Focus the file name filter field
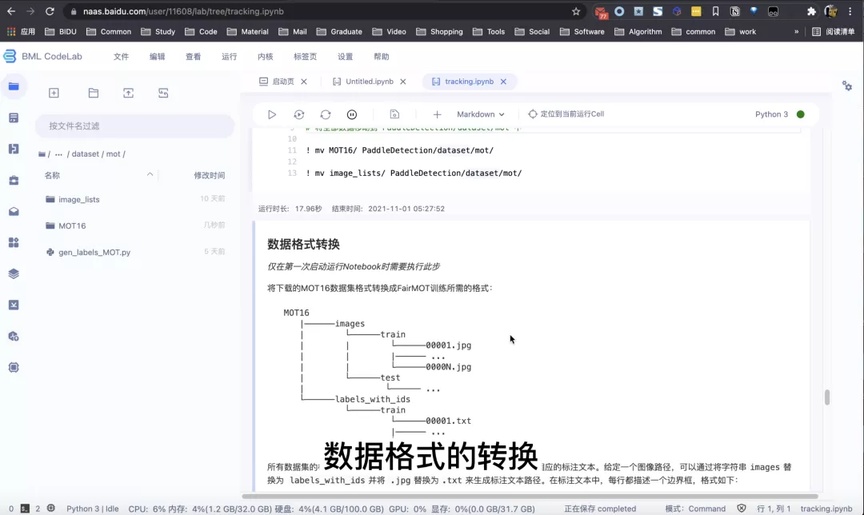The width and height of the screenshot is (864, 515). click(134, 126)
